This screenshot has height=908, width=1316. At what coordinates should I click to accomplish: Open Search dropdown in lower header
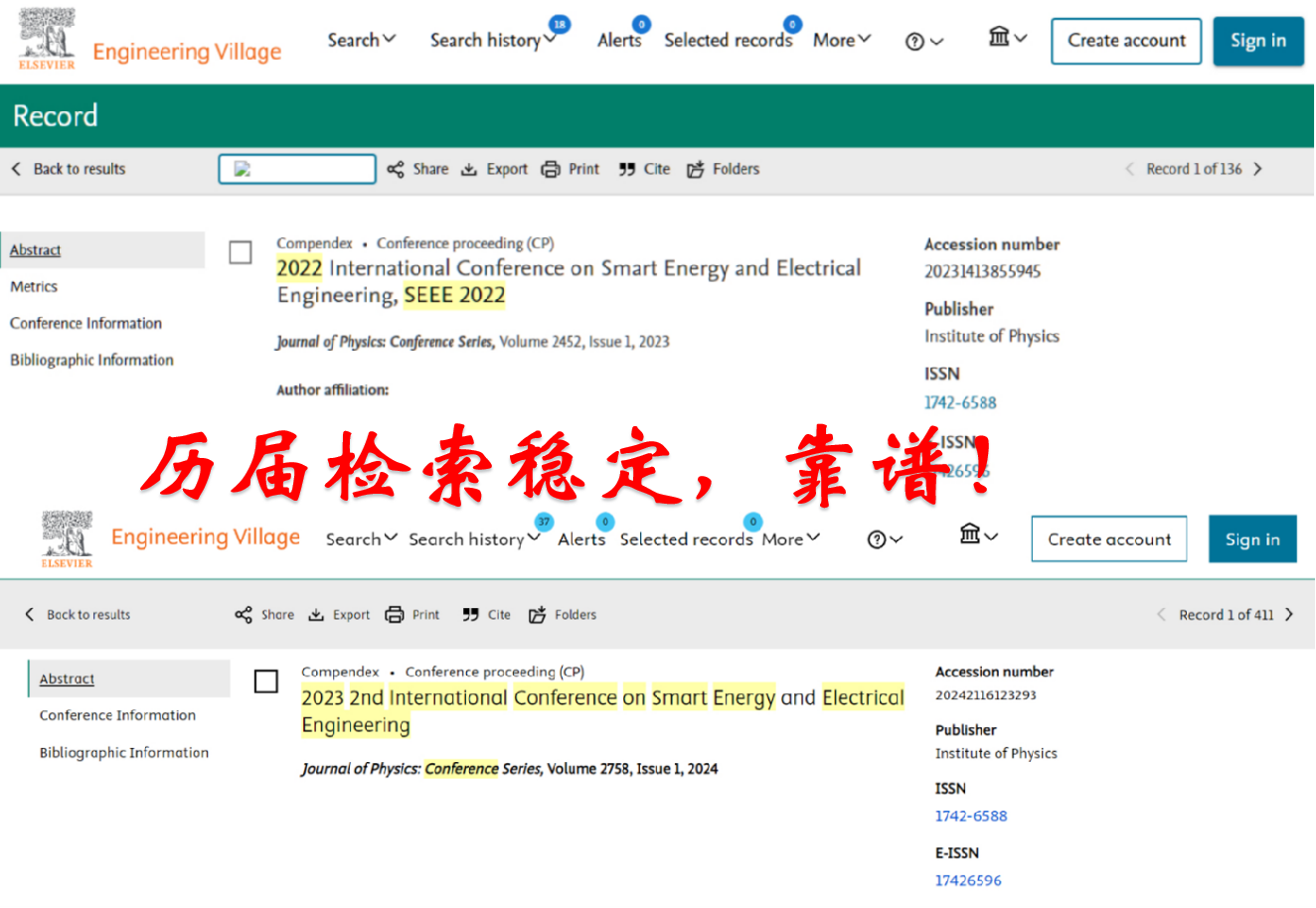tap(361, 538)
